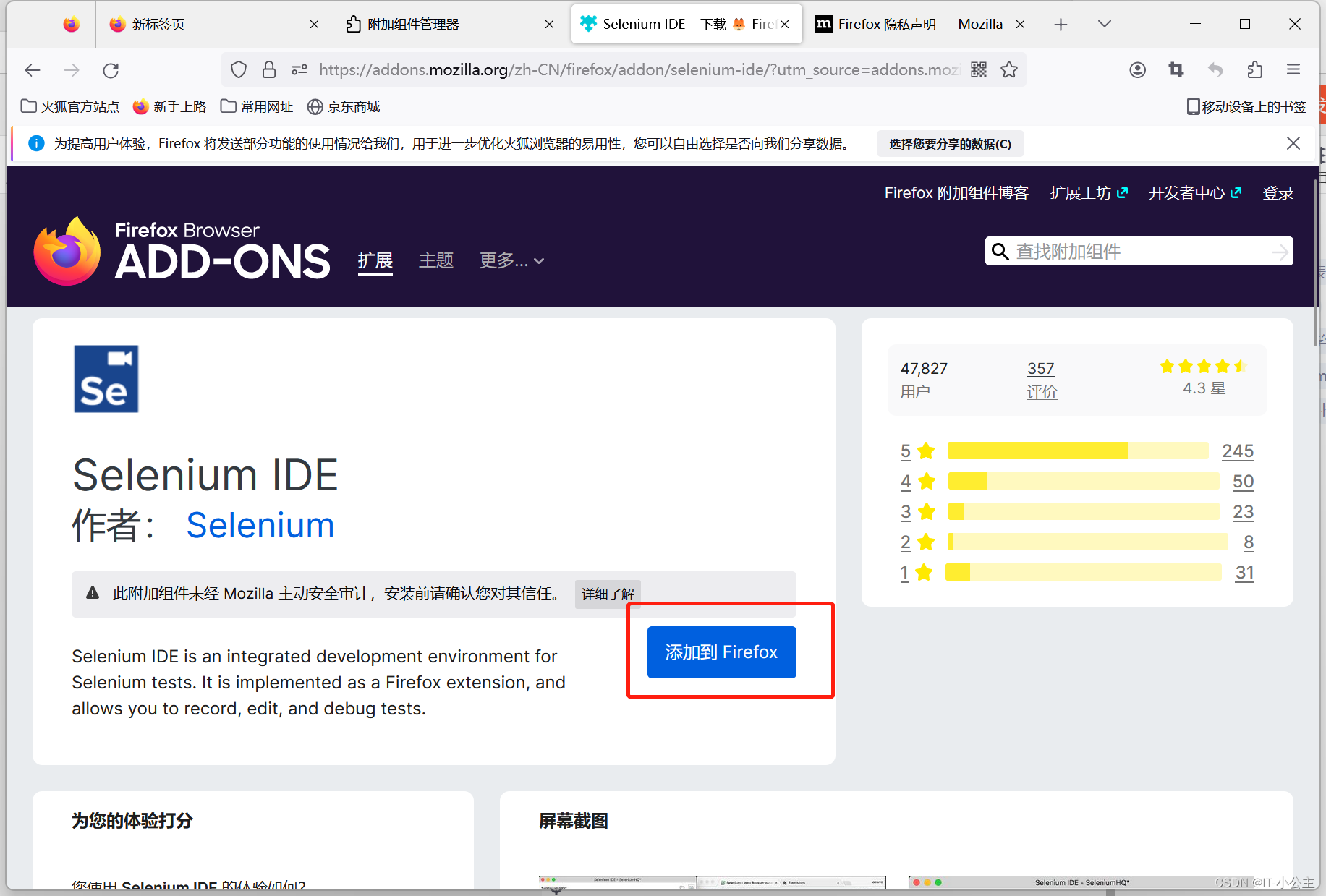Screen dimensions: 1326x896
Task: Close the Selenium IDE tab
Action: pos(784,25)
